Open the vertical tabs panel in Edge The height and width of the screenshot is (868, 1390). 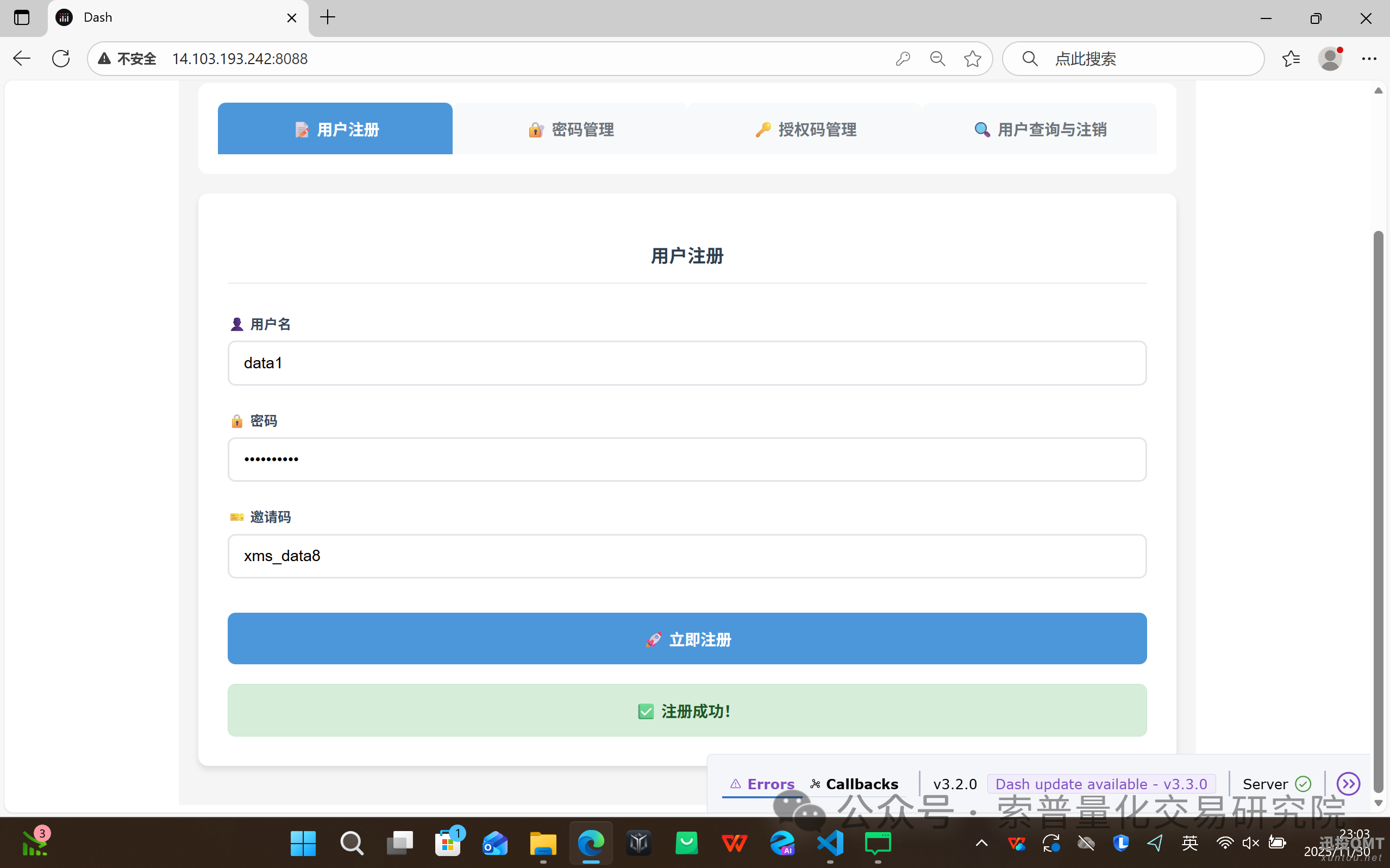click(x=21, y=18)
